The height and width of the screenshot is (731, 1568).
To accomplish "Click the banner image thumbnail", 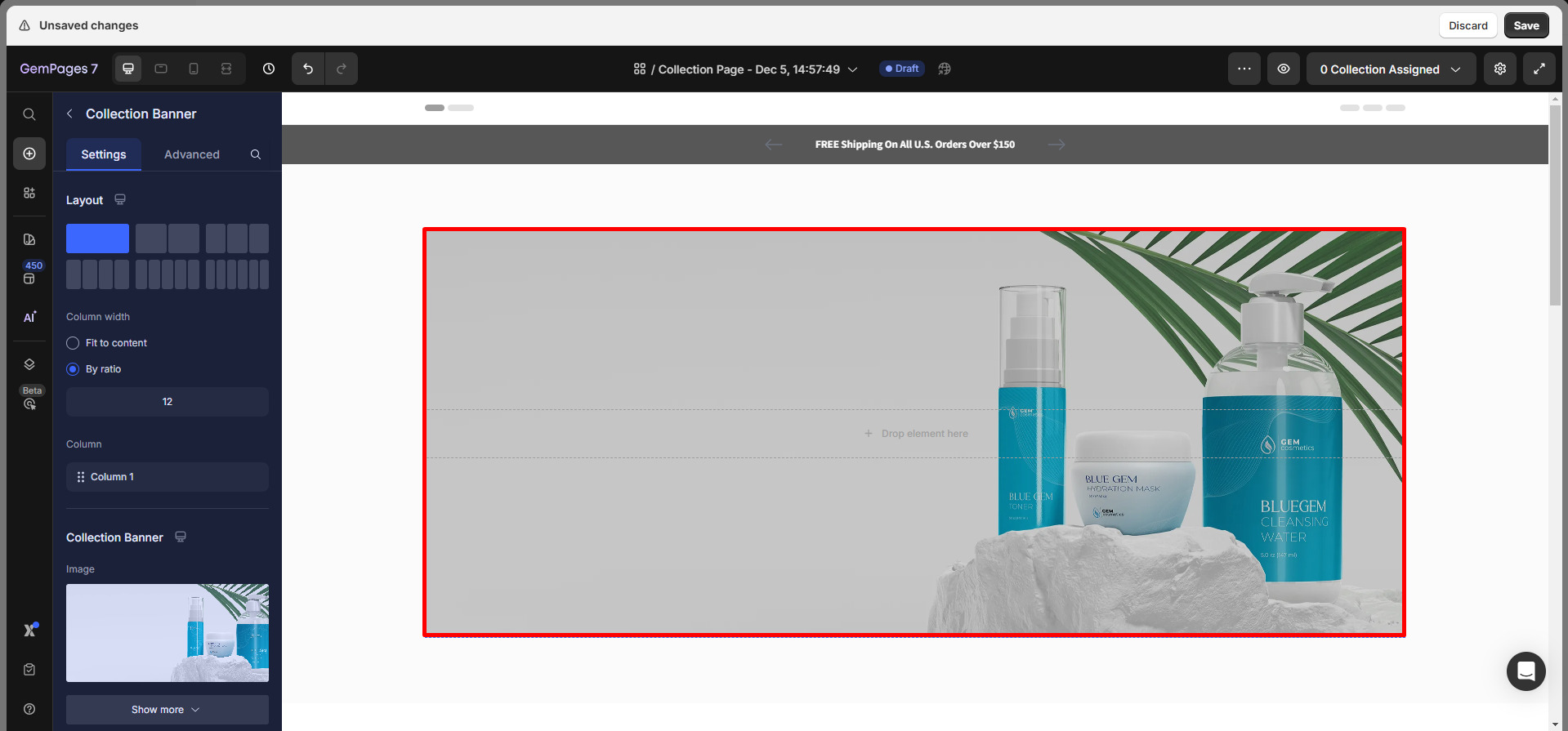I will pyautogui.click(x=168, y=633).
